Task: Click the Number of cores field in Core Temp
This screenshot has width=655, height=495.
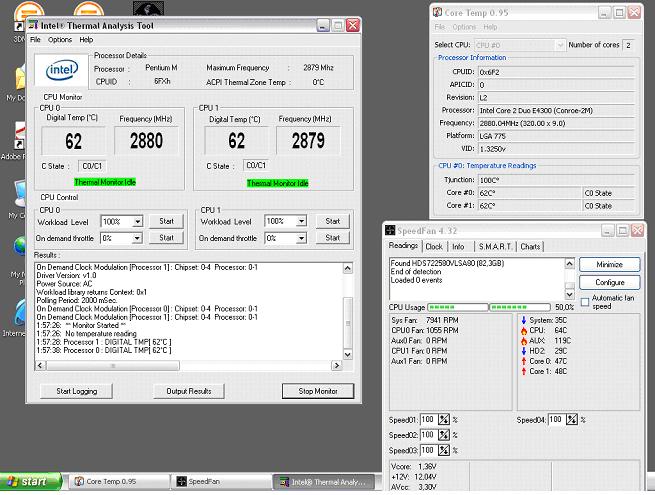Action: point(628,45)
